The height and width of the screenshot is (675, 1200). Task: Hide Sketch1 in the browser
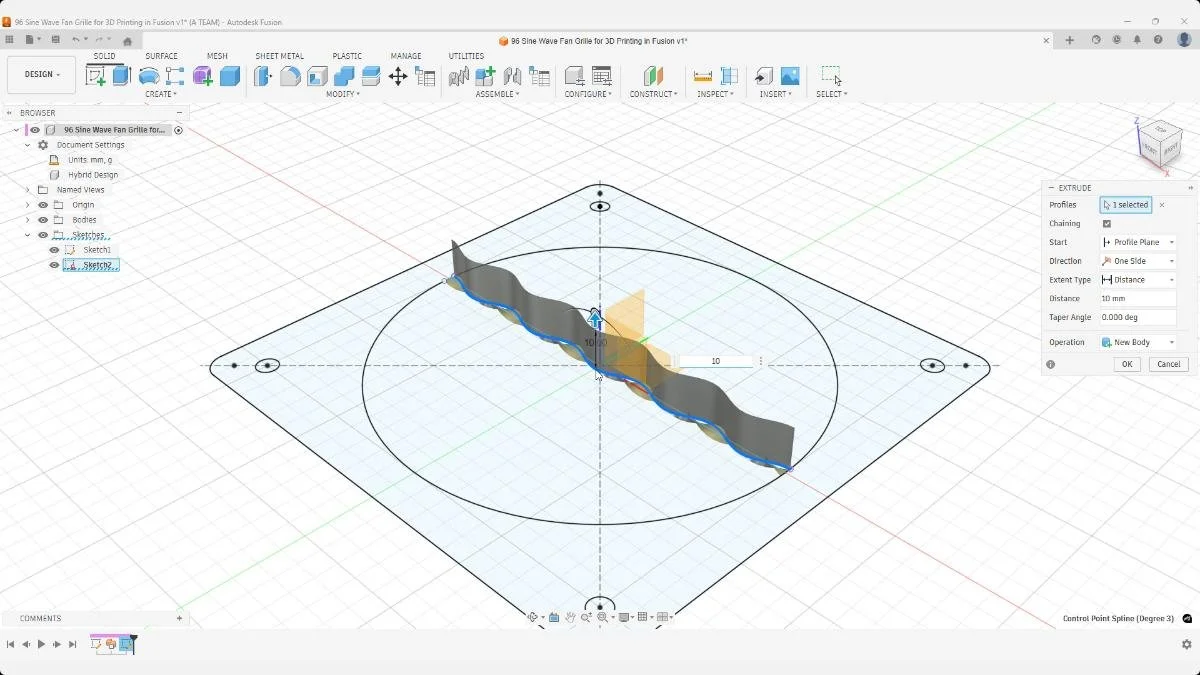54,250
